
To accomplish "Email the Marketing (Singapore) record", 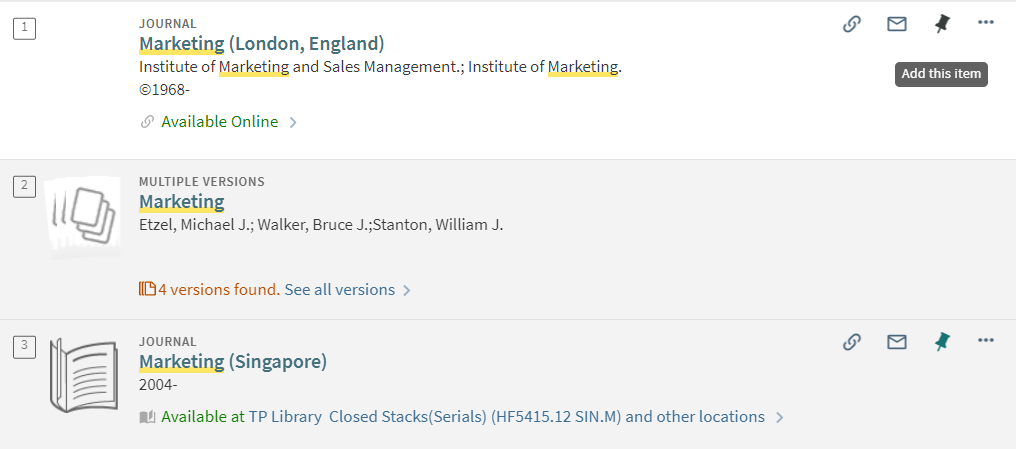I will click(x=897, y=341).
